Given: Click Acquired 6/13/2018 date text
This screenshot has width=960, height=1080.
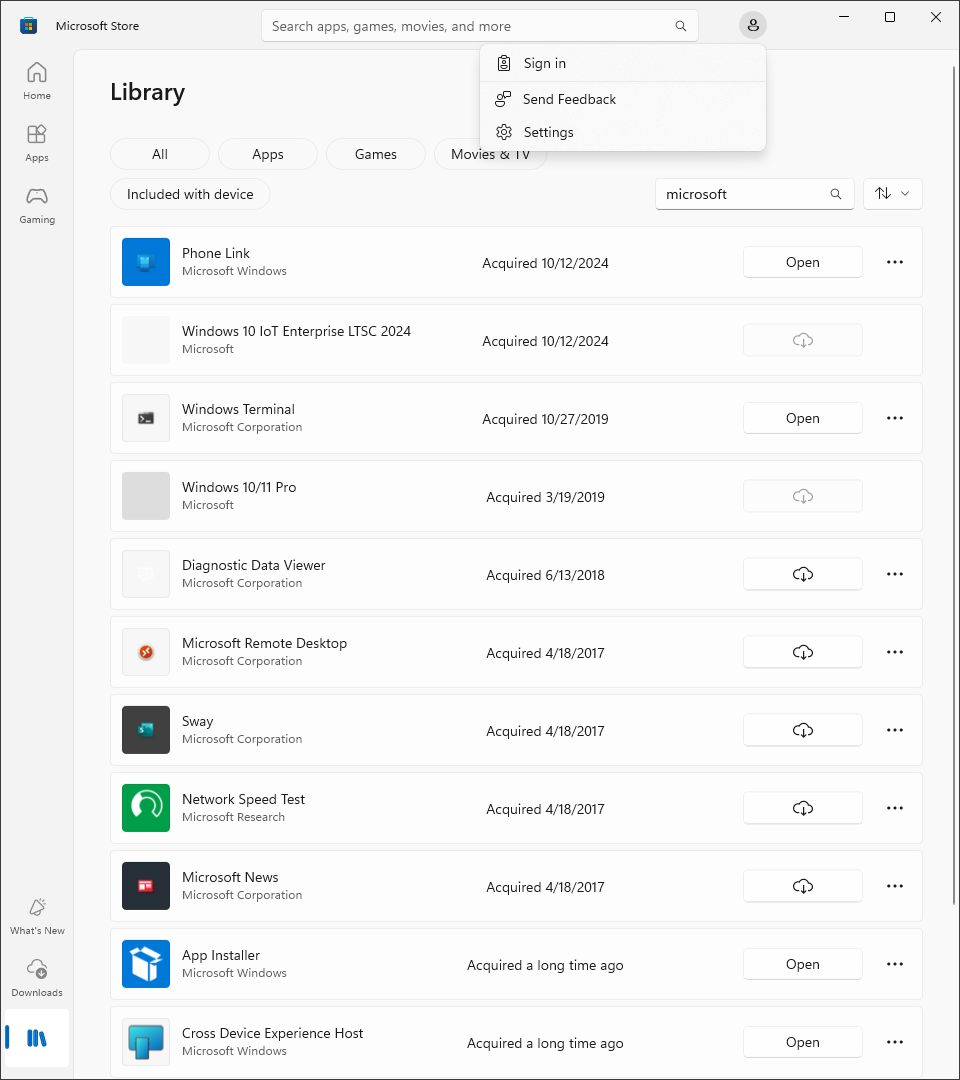Looking at the screenshot, I should click(x=545, y=575).
